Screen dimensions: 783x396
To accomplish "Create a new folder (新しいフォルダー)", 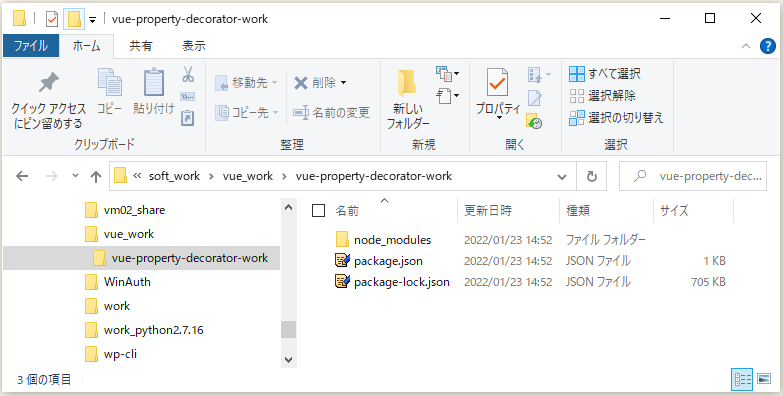I will [408, 98].
